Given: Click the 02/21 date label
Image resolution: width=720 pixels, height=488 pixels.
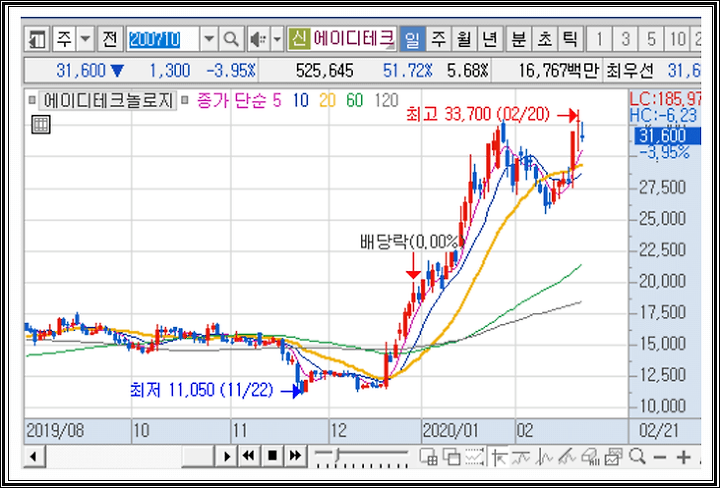Looking at the screenshot, I should [659, 431].
